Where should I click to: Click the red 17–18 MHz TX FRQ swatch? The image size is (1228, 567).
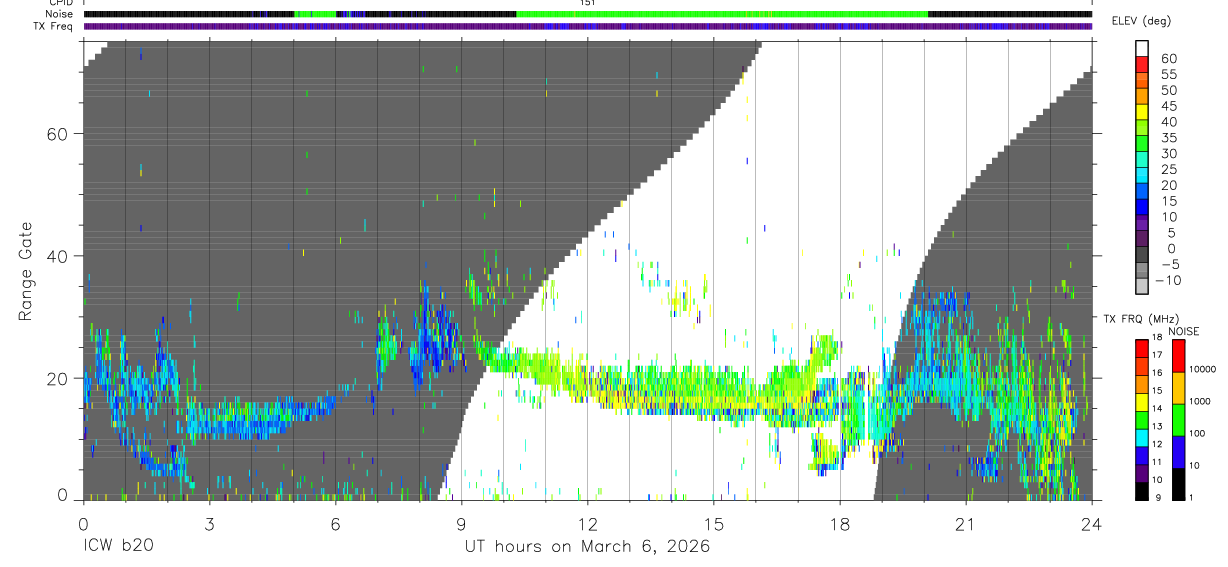click(1142, 347)
